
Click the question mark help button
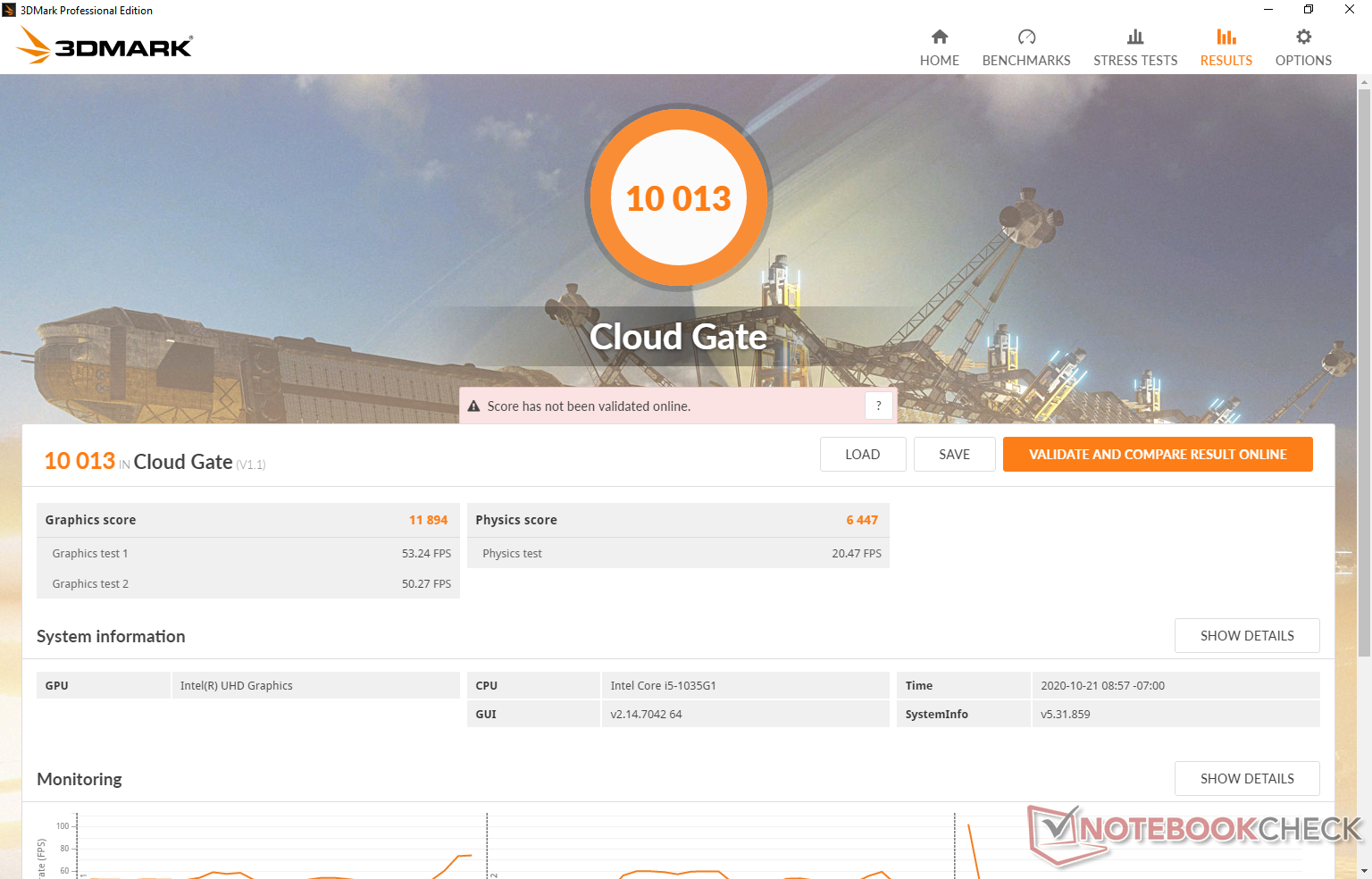pyautogui.click(x=878, y=406)
